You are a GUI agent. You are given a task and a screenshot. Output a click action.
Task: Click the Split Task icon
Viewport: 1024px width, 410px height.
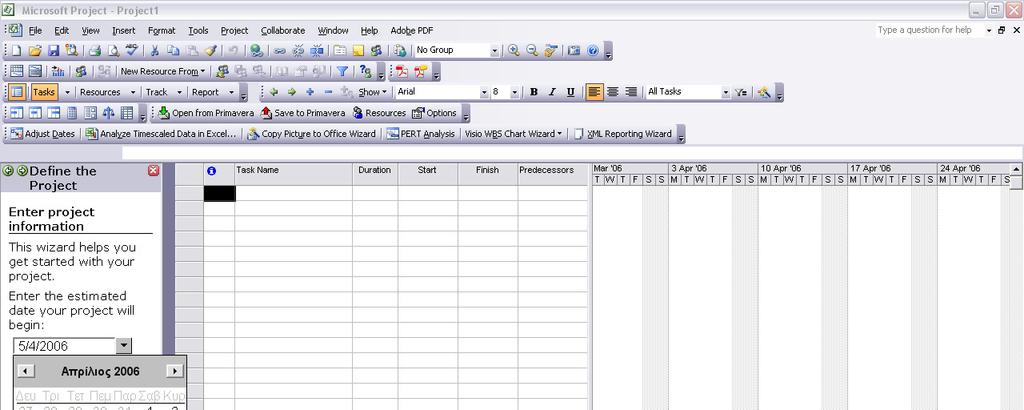(317, 50)
